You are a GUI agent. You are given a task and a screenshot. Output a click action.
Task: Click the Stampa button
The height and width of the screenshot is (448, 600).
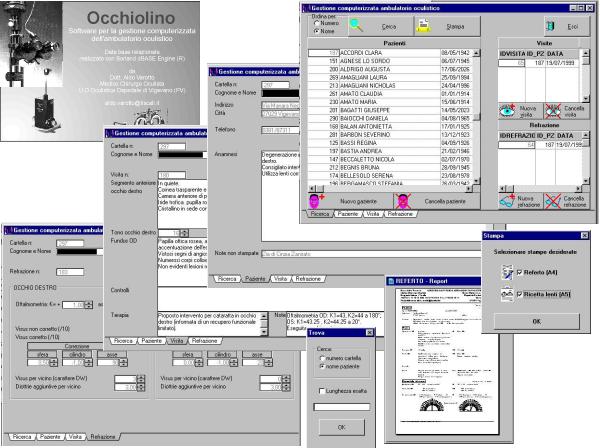pyautogui.click(x=447, y=26)
